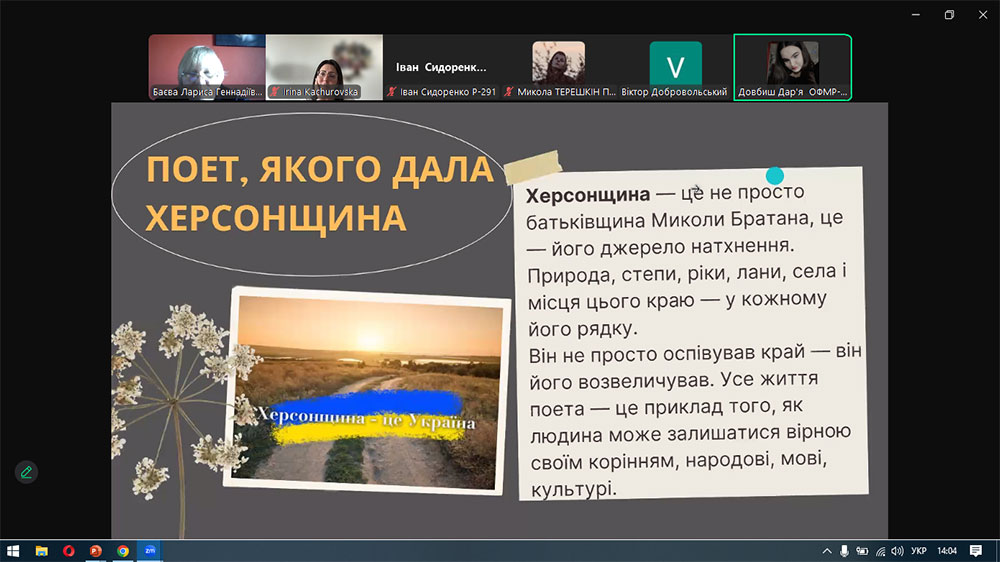Click muted mic icon beside Іван Сидоренко Р-291
1000x562 pixels.
(392, 92)
